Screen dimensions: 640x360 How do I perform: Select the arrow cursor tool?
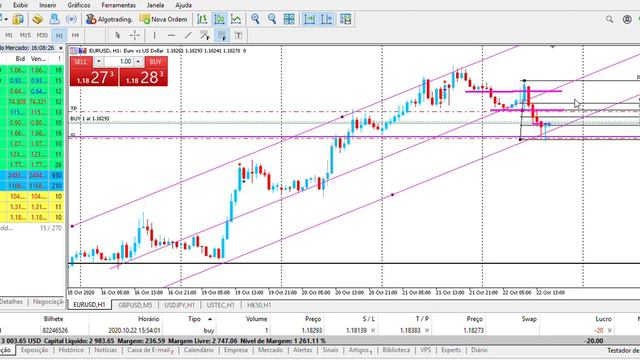pyautogui.click(x=118, y=36)
